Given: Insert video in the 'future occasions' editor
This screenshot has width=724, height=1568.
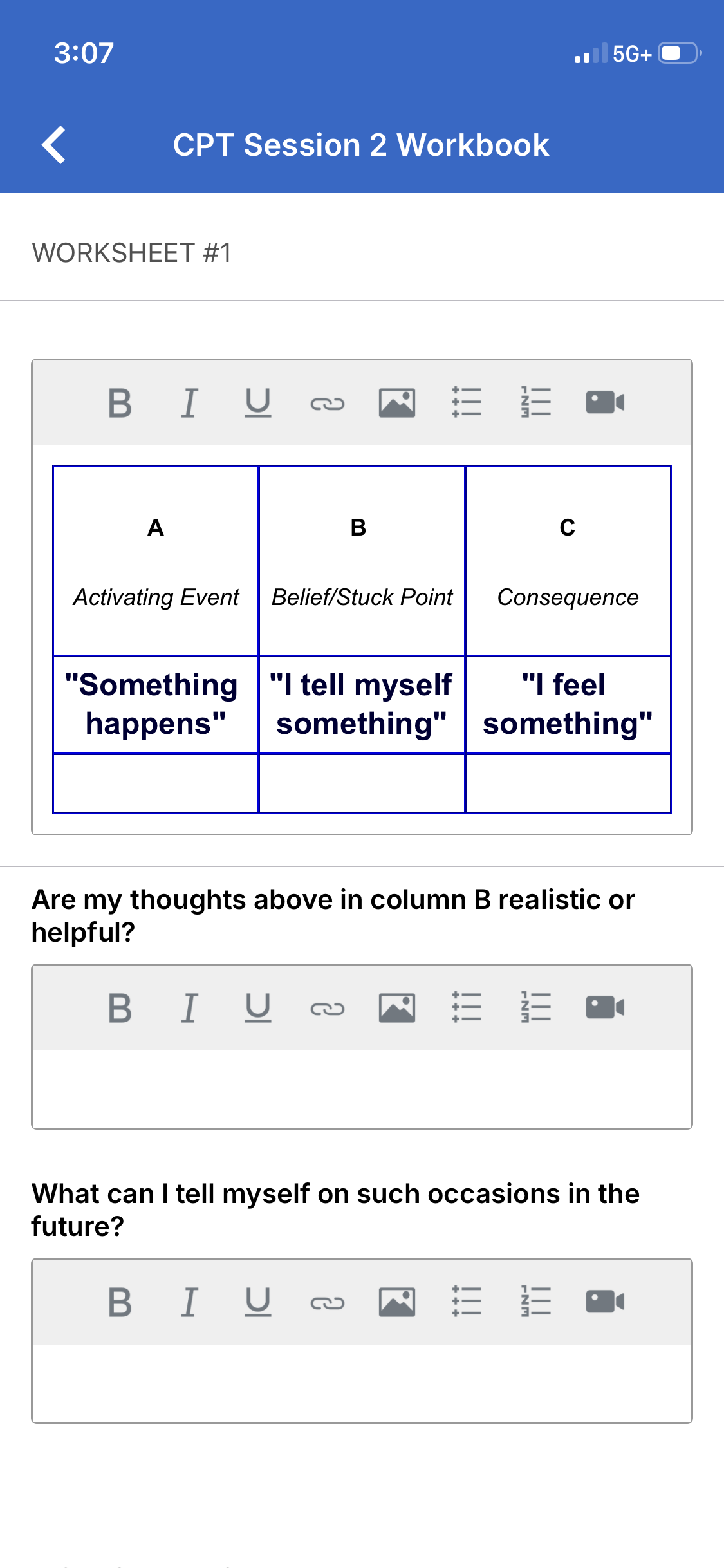Looking at the screenshot, I should (606, 1302).
